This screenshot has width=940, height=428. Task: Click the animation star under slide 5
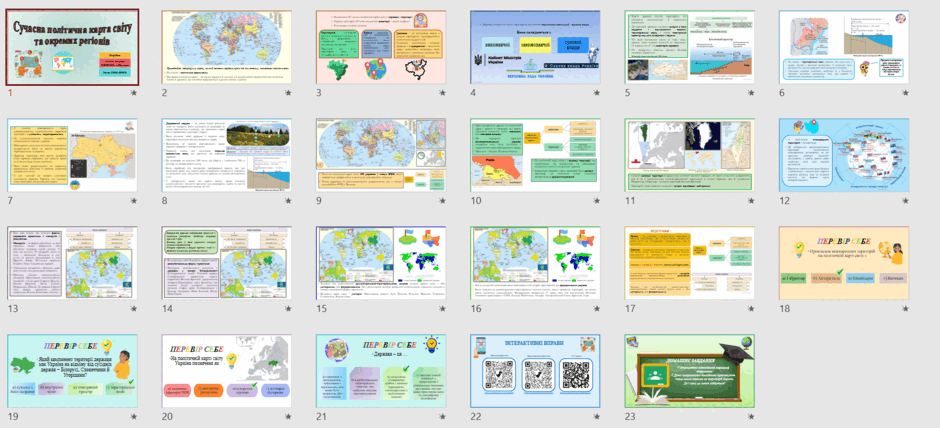[751, 93]
